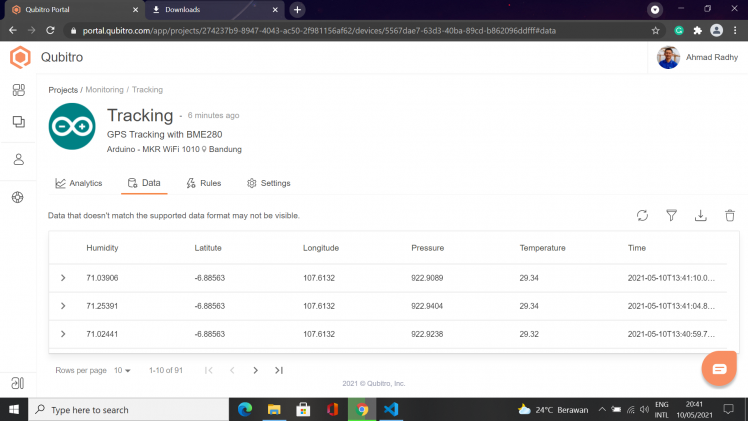Open the data filter funnel
This screenshot has height=421, width=748.
pos(671,216)
